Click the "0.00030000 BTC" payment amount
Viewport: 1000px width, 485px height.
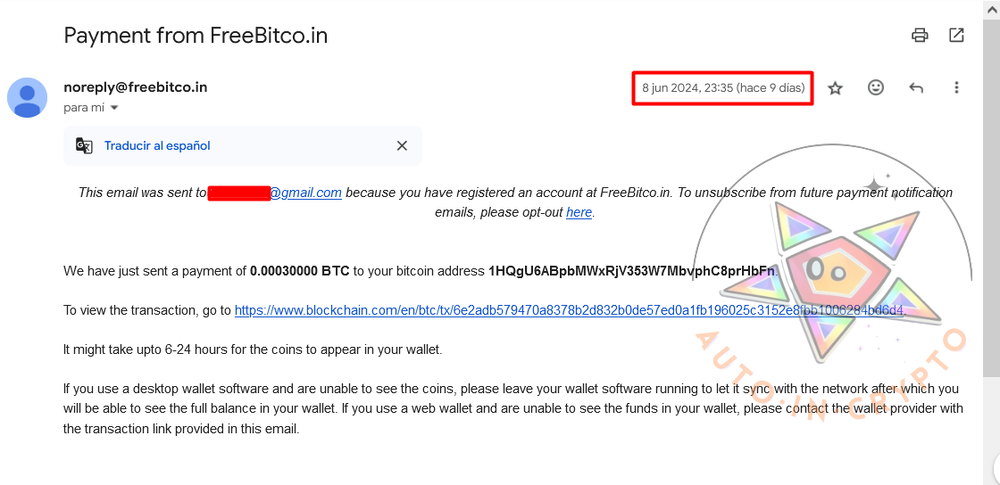point(299,271)
